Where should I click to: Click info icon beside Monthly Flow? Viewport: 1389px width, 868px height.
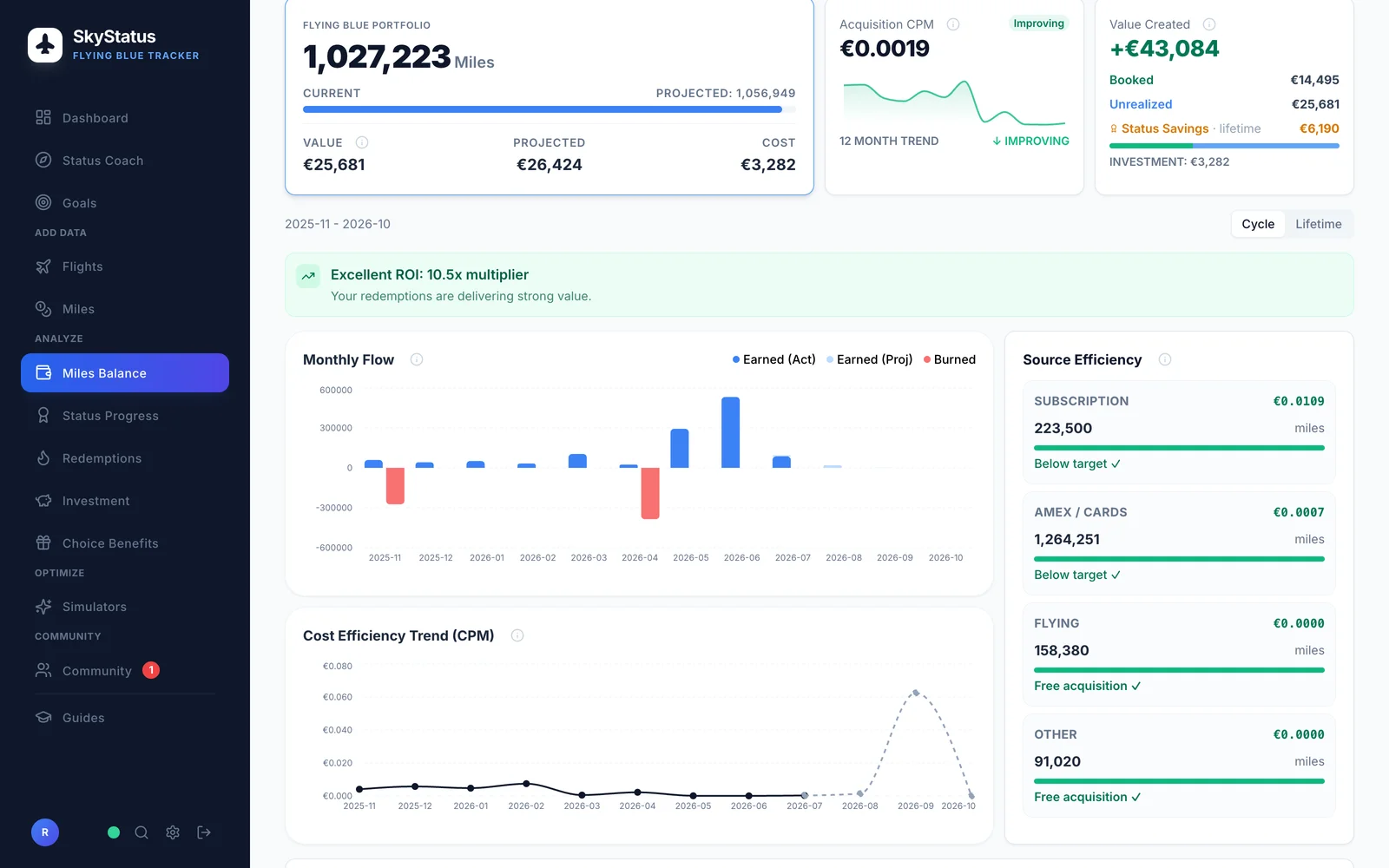(x=417, y=359)
